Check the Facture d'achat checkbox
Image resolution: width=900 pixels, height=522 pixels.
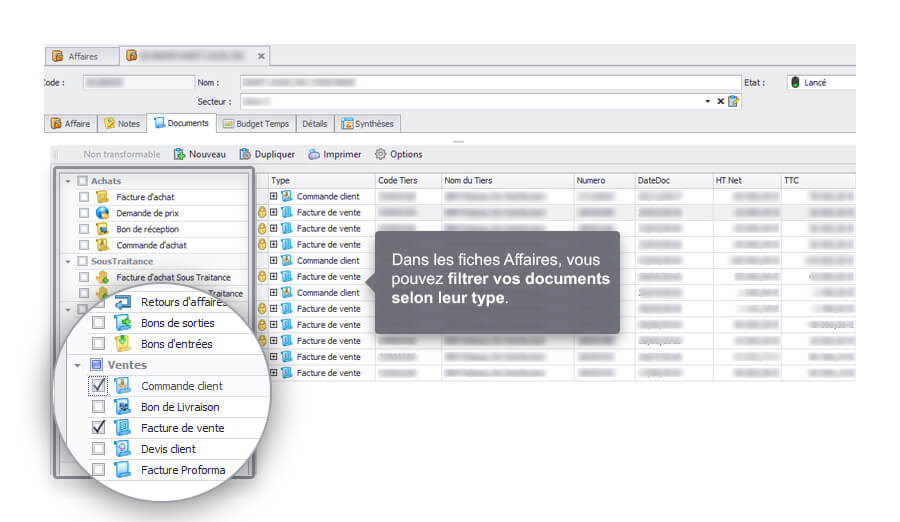click(x=84, y=197)
